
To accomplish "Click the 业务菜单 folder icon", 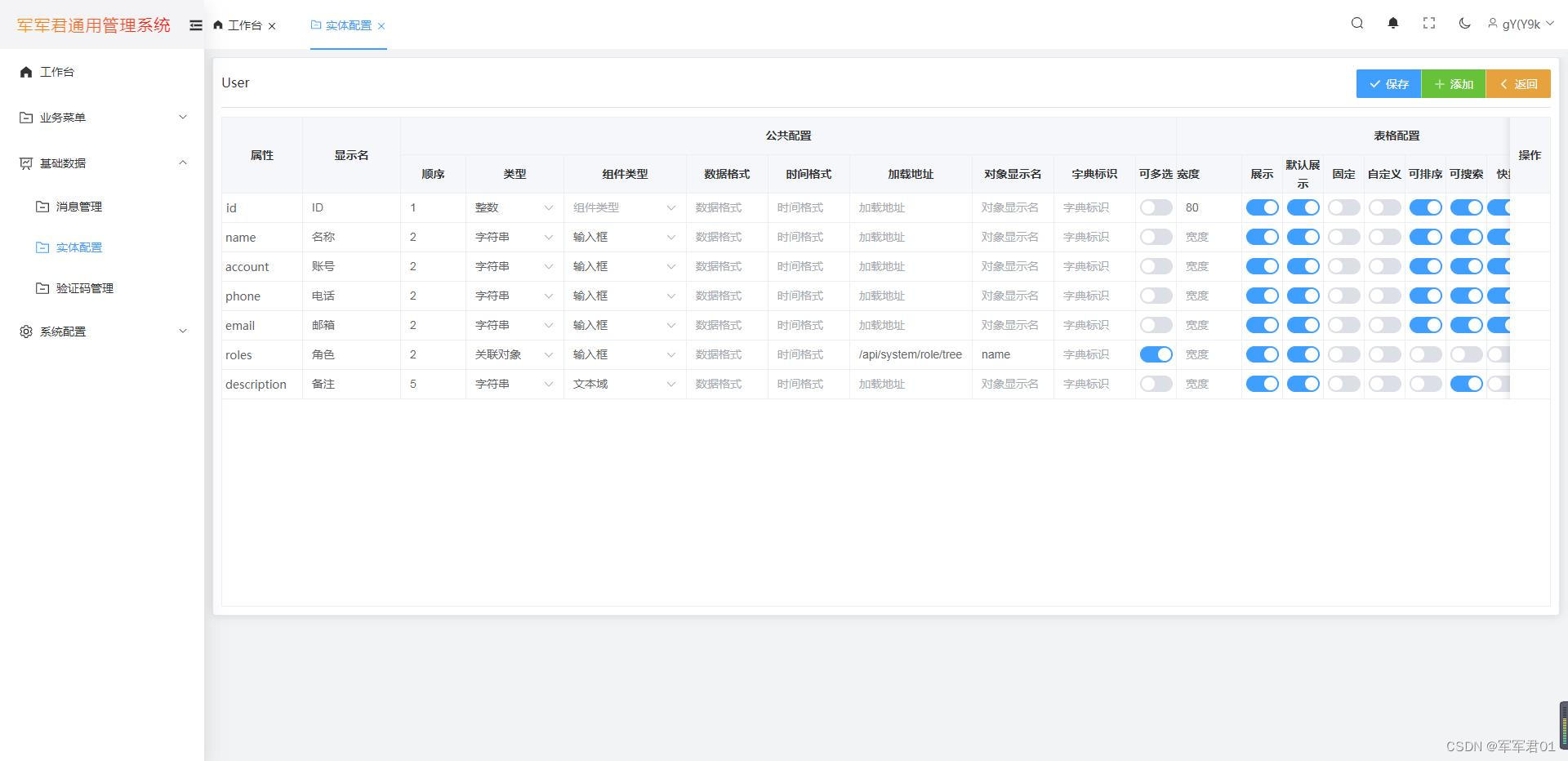I will pyautogui.click(x=26, y=118).
